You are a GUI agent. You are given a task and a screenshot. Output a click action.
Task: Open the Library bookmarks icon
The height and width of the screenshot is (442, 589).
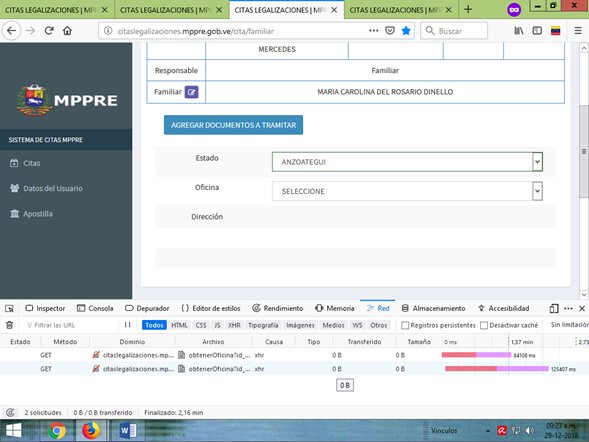coord(519,31)
